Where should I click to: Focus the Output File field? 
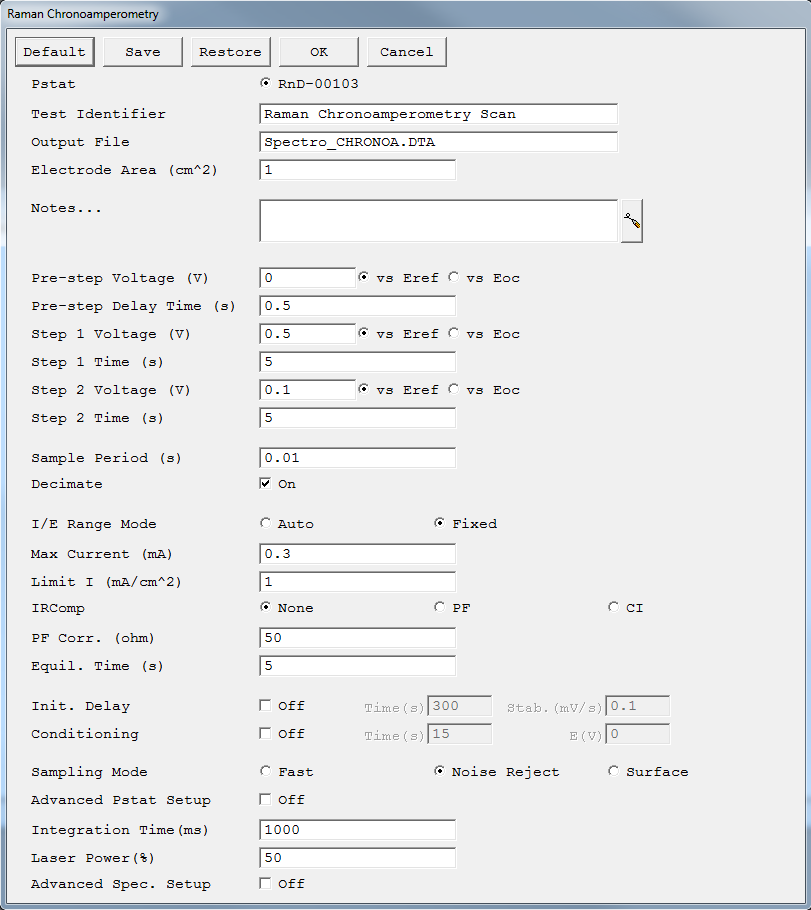coord(438,142)
